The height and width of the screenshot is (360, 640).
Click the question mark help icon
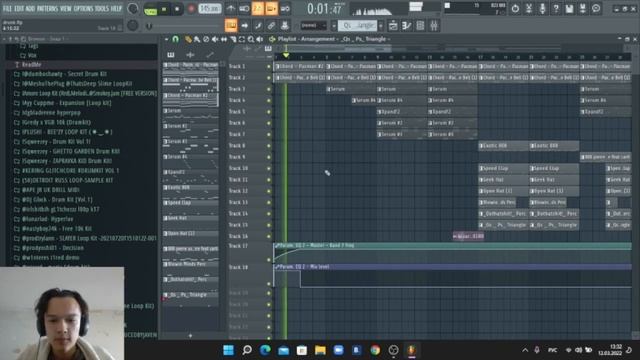click(x=556, y=8)
